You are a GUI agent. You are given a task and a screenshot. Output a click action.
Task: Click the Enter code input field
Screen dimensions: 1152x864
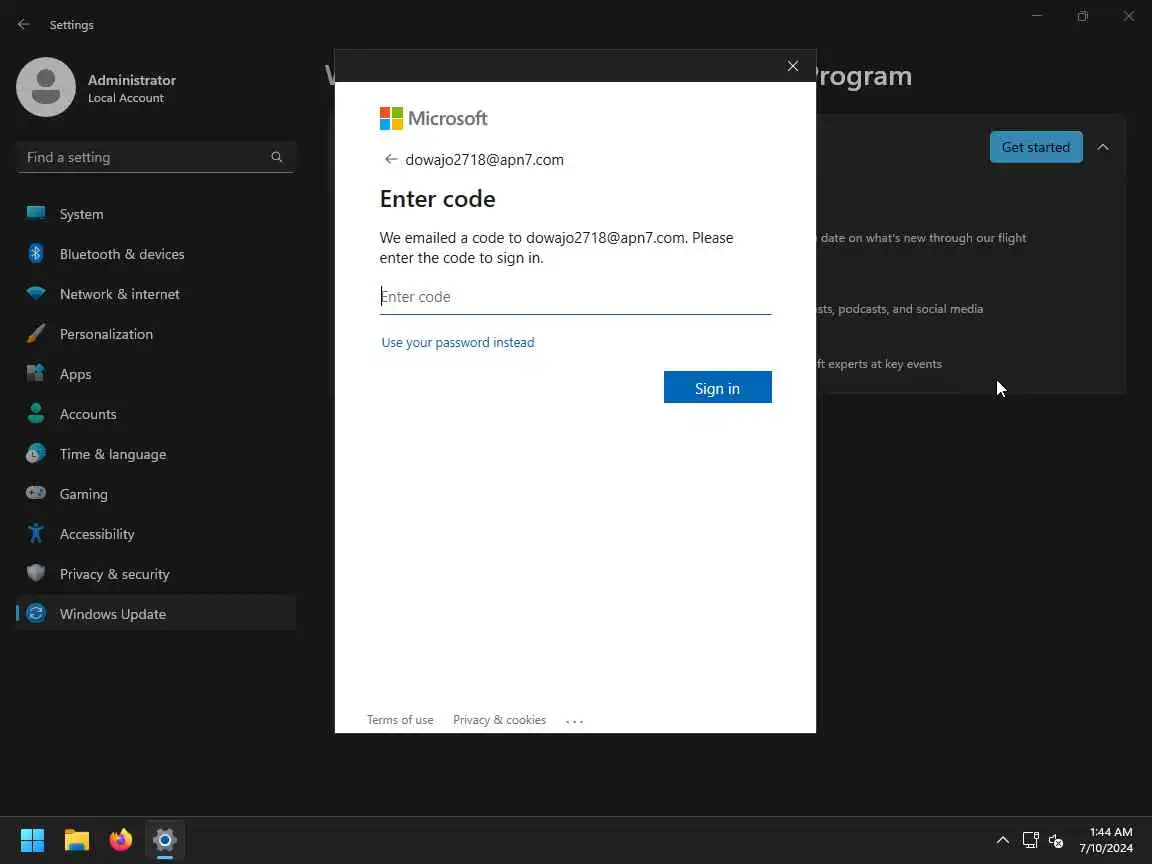click(575, 297)
